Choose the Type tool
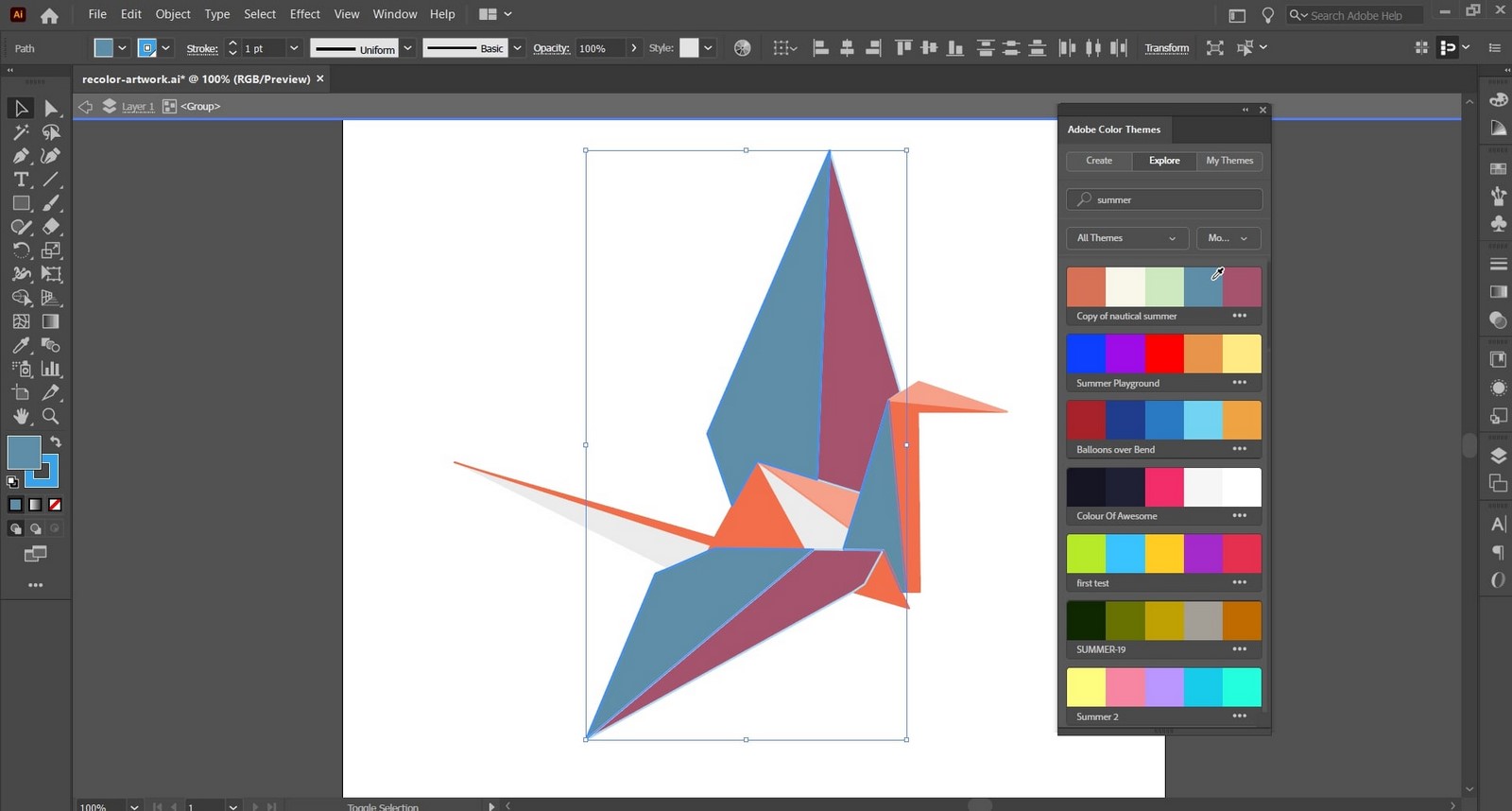This screenshot has width=1512, height=811. [x=21, y=180]
